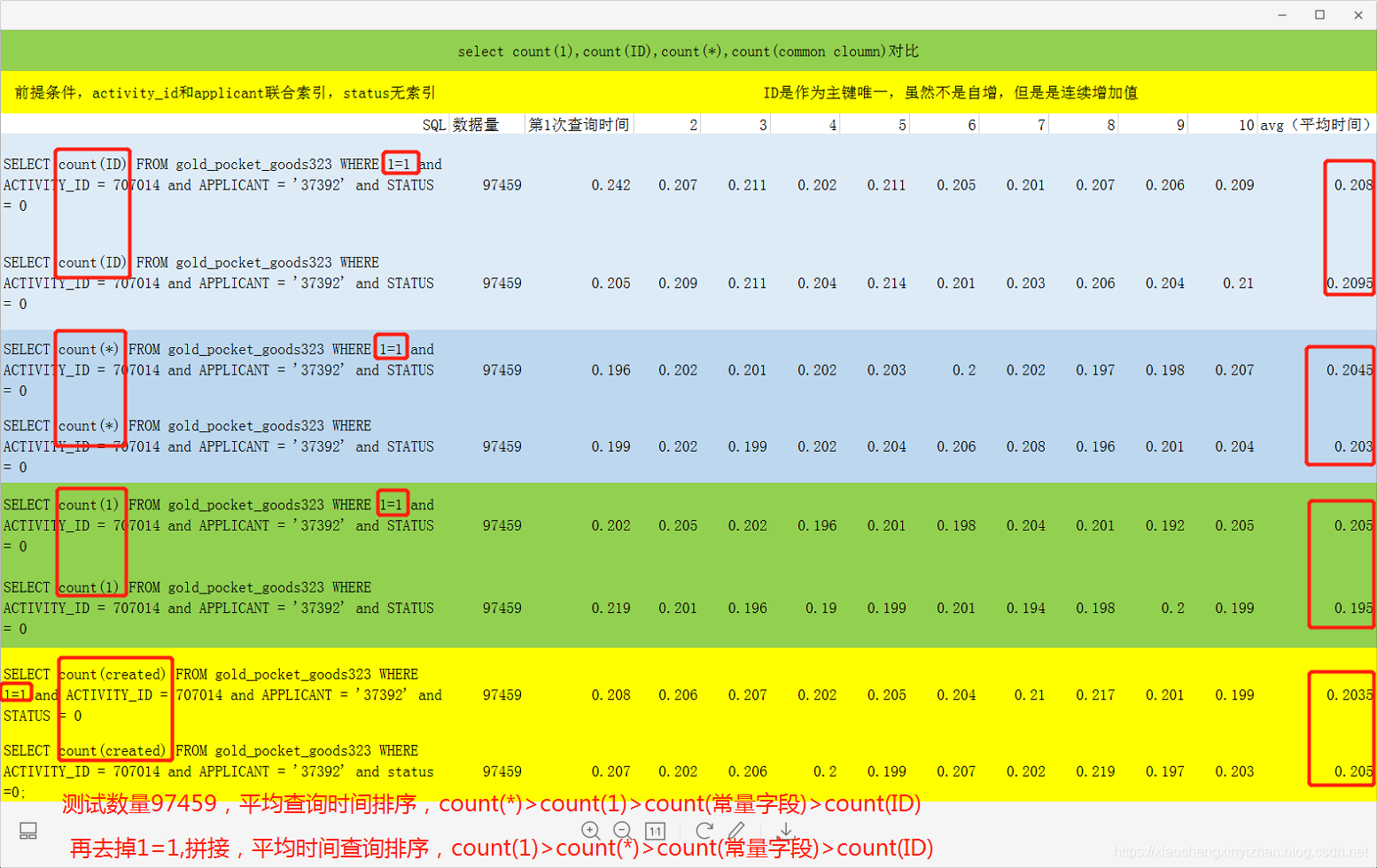Click the value '0.19' in count(1) row
The height and width of the screenshot is (868, 1377).
821,608
